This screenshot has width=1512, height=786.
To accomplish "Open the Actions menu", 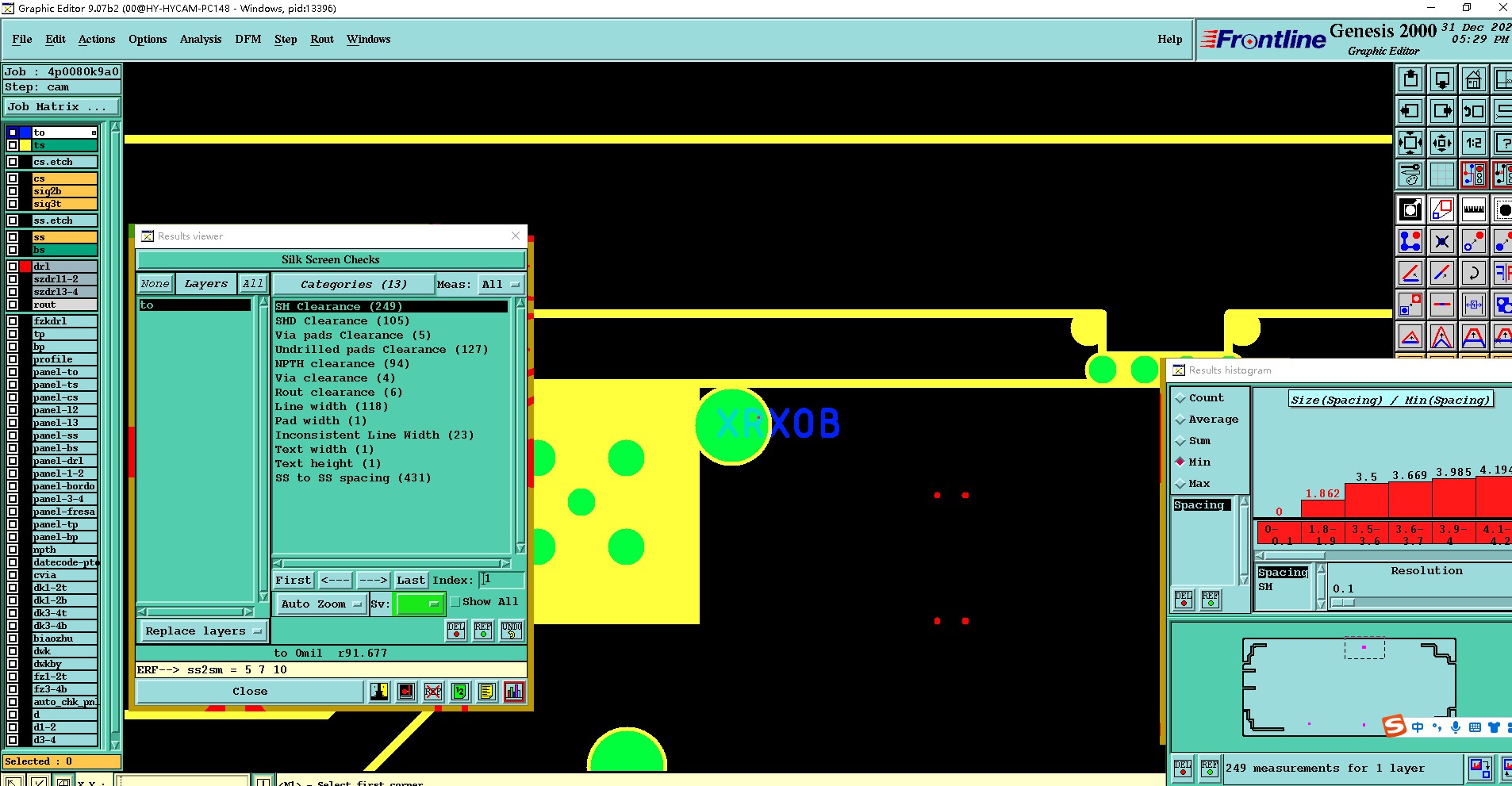I will coord(97,39).
